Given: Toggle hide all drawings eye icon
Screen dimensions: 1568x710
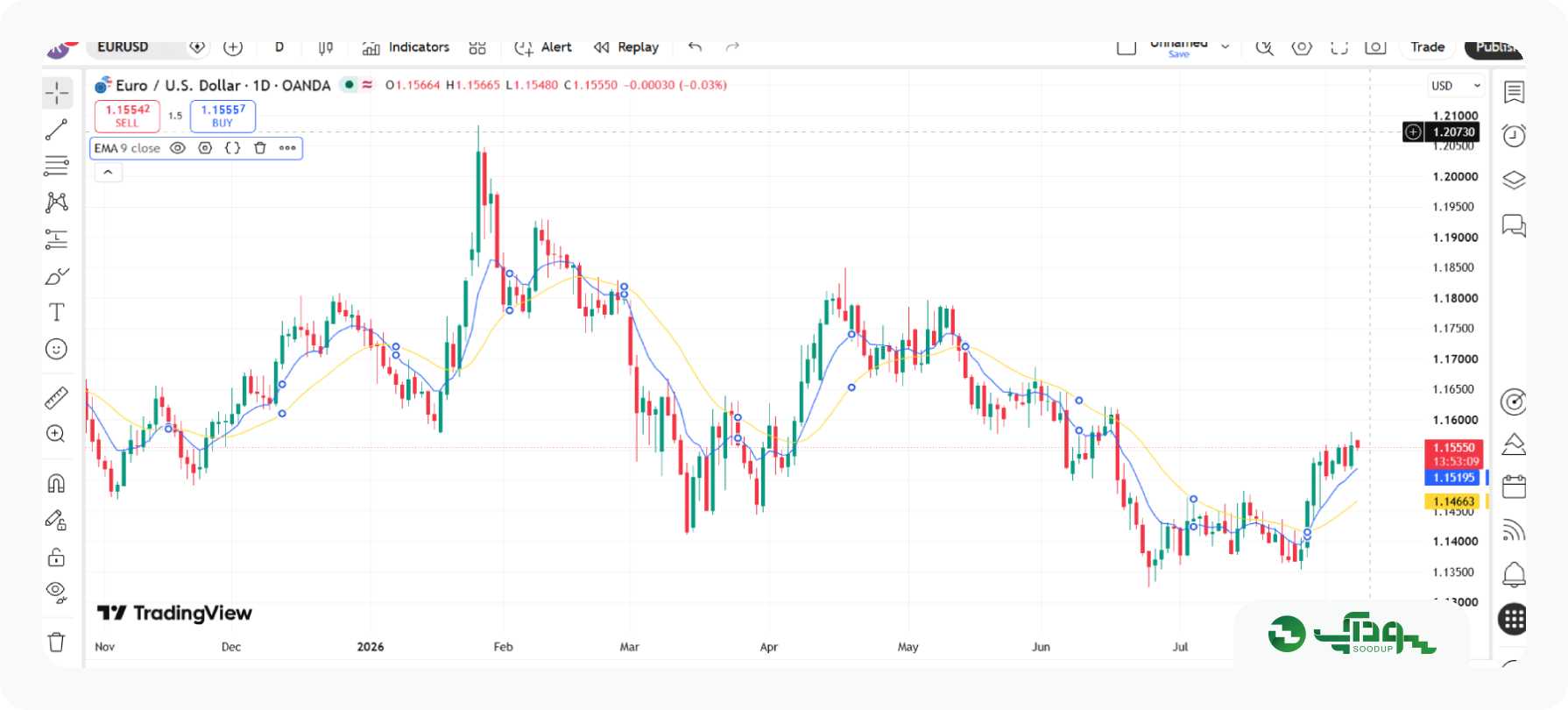Looking at the screenshot, I should pyautogui.click(x=57, y=592).
